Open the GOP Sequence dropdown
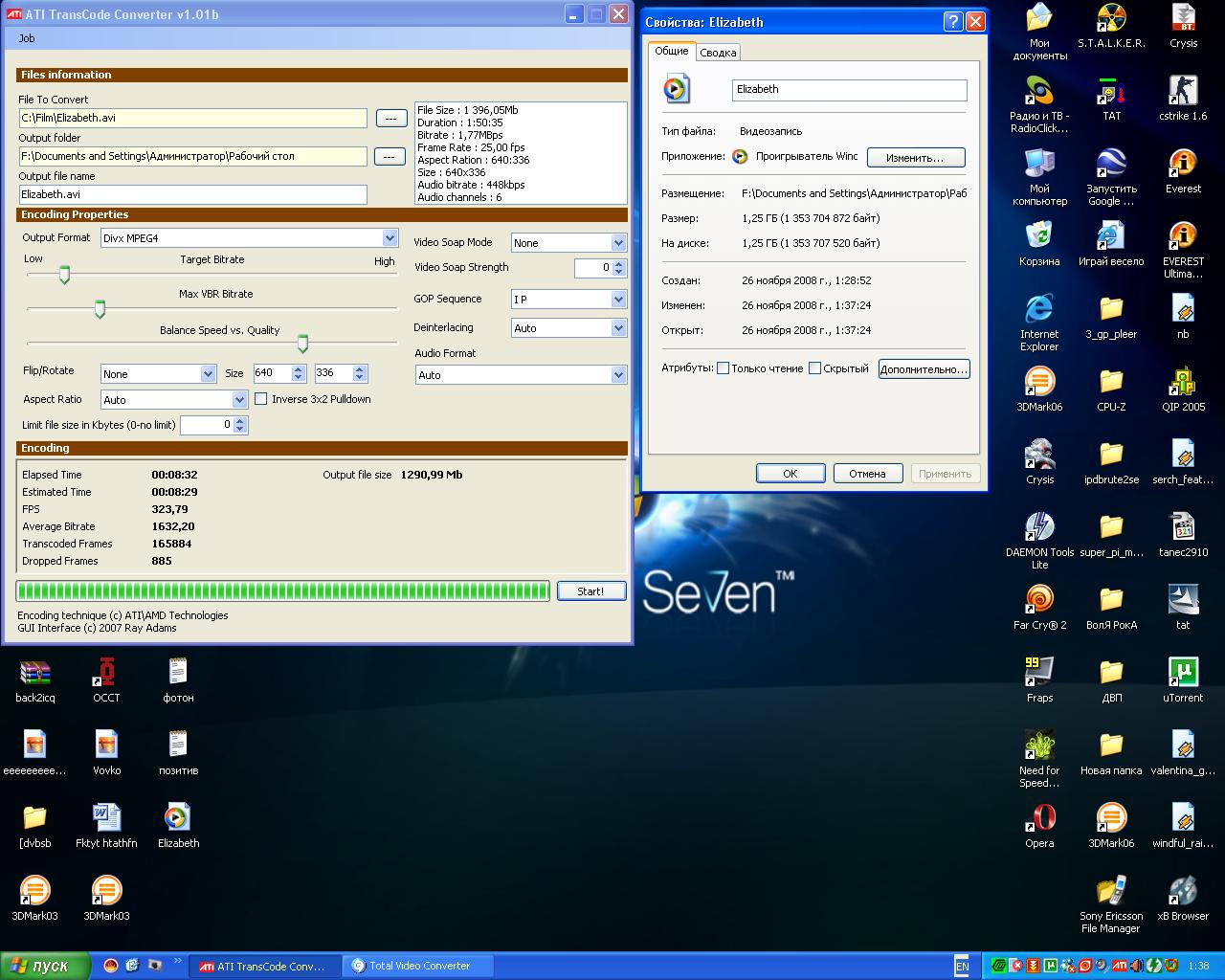The width and height of the screenshot is (1225, 980). point(618,300)
